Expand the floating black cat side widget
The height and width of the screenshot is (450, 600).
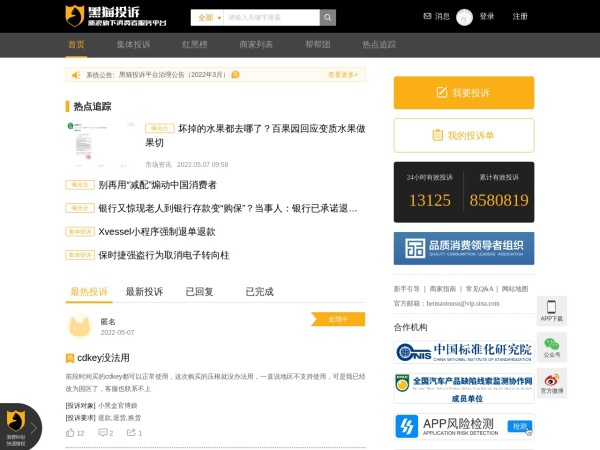tap(18, 425)
